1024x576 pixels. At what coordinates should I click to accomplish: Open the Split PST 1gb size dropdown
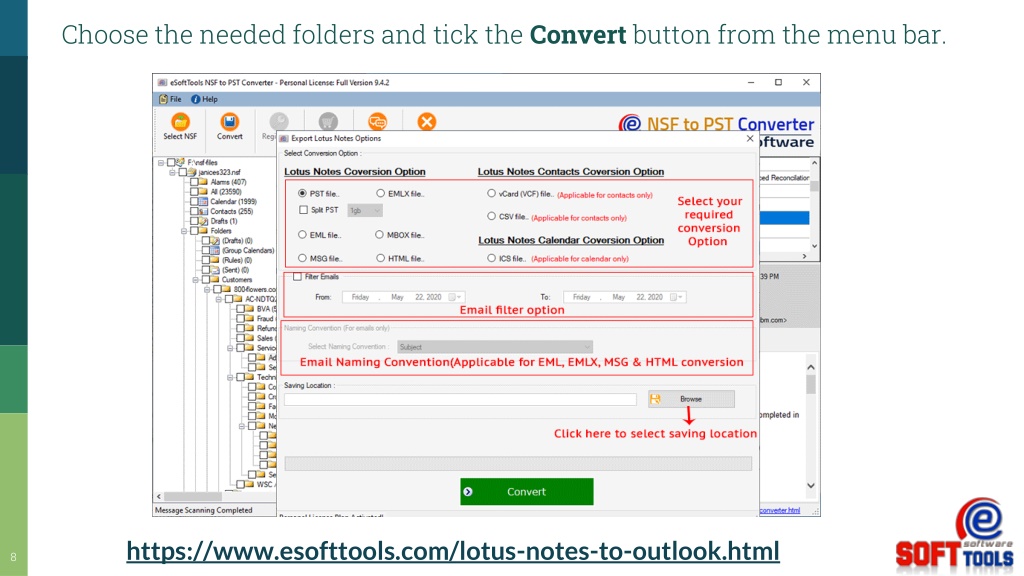[365, 210]
